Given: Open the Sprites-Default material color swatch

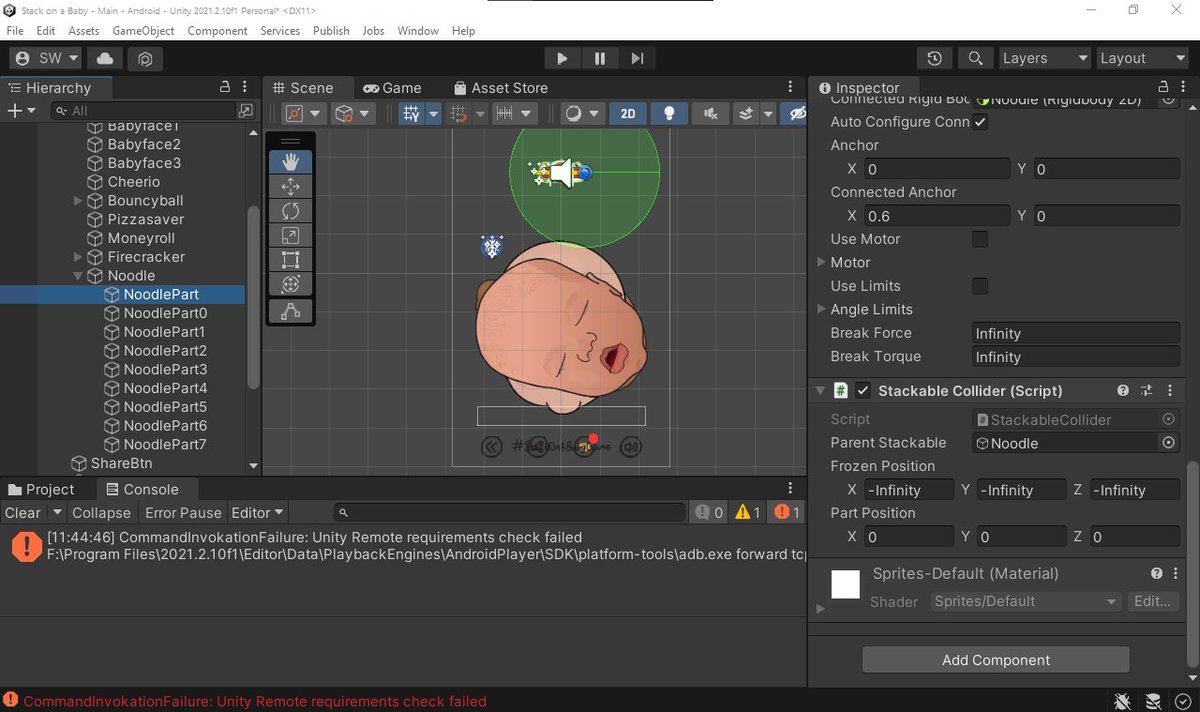Looking at the screenshot, I should click(845, 585).
